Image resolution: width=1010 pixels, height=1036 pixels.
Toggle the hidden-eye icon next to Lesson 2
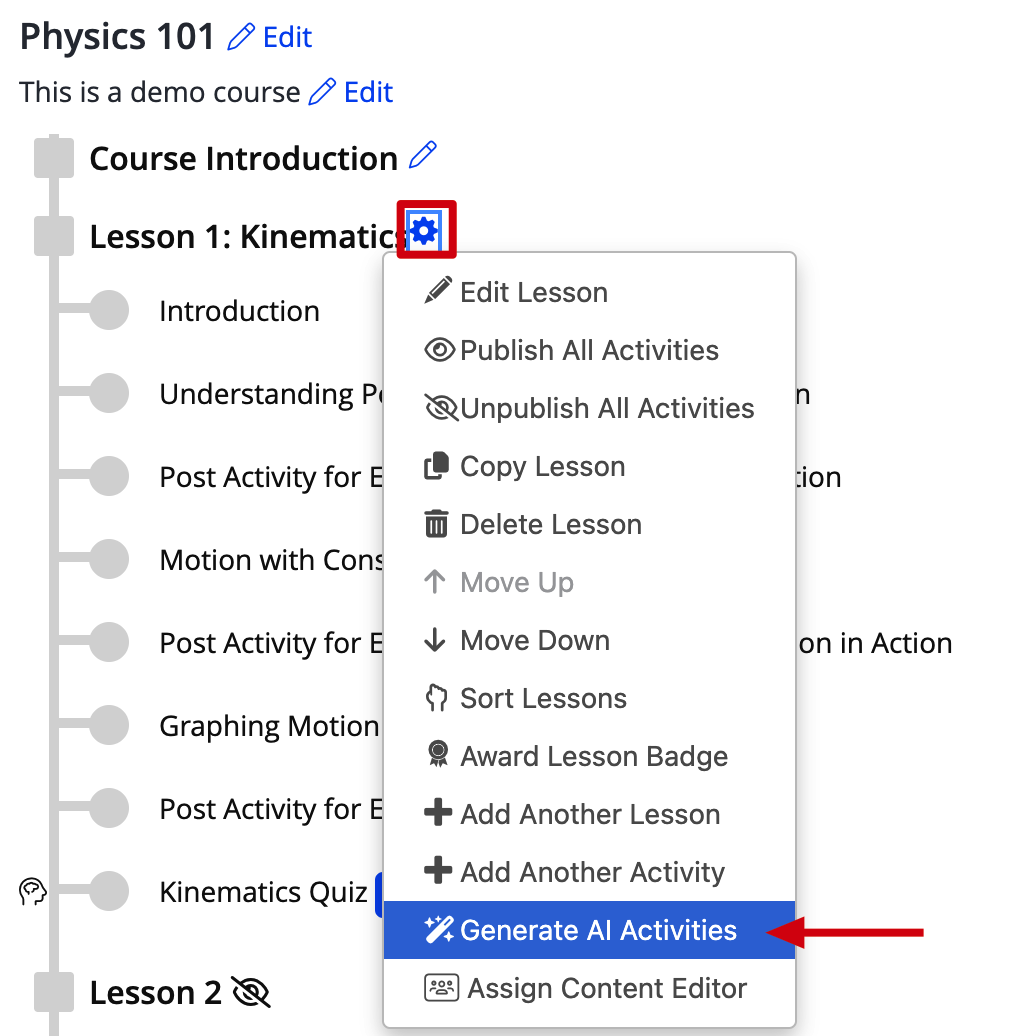coord(251,992)
